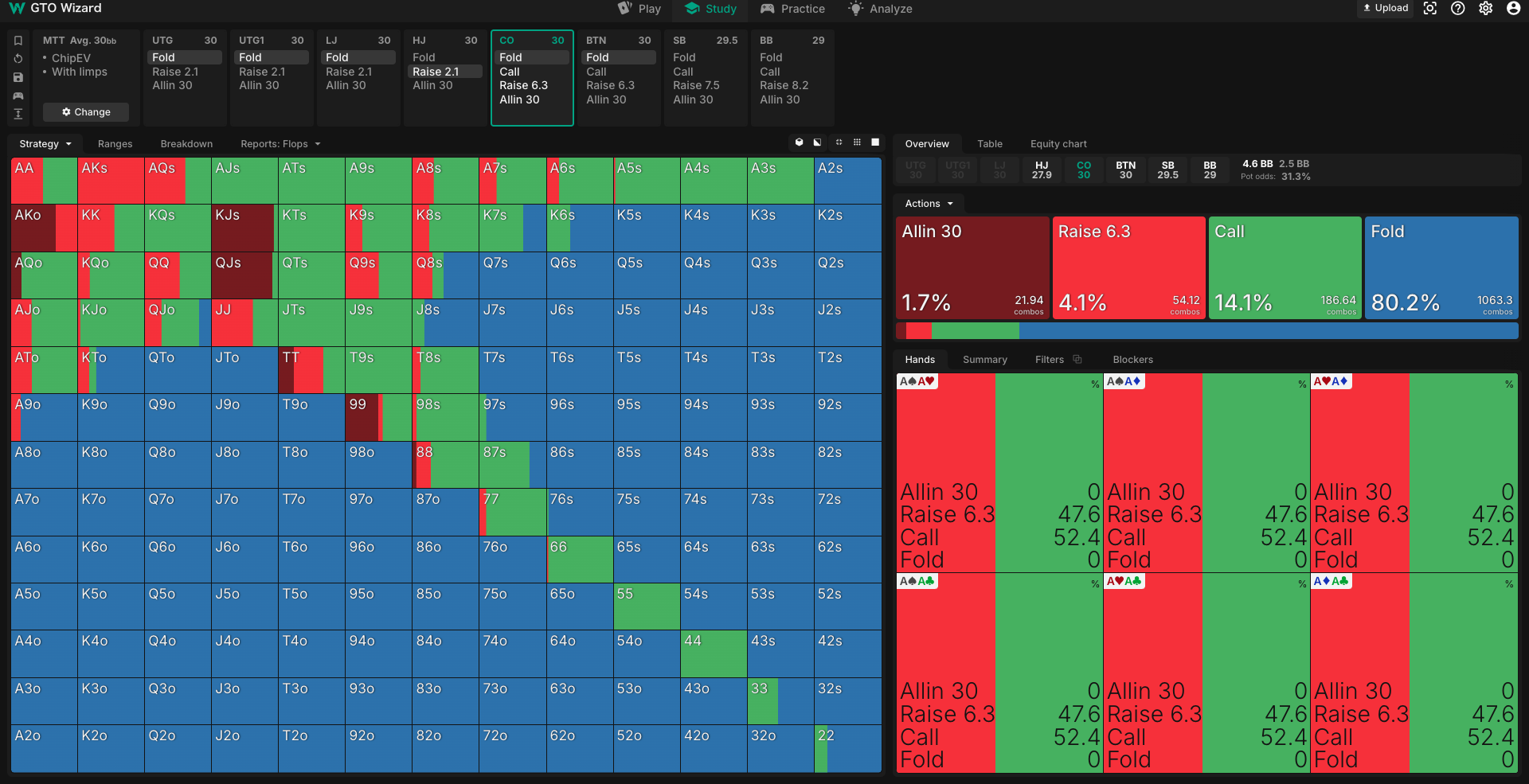Click the A♠A♣ combo label
The width and height of the screenshot is (1529, 784).
tap(917, 581)
